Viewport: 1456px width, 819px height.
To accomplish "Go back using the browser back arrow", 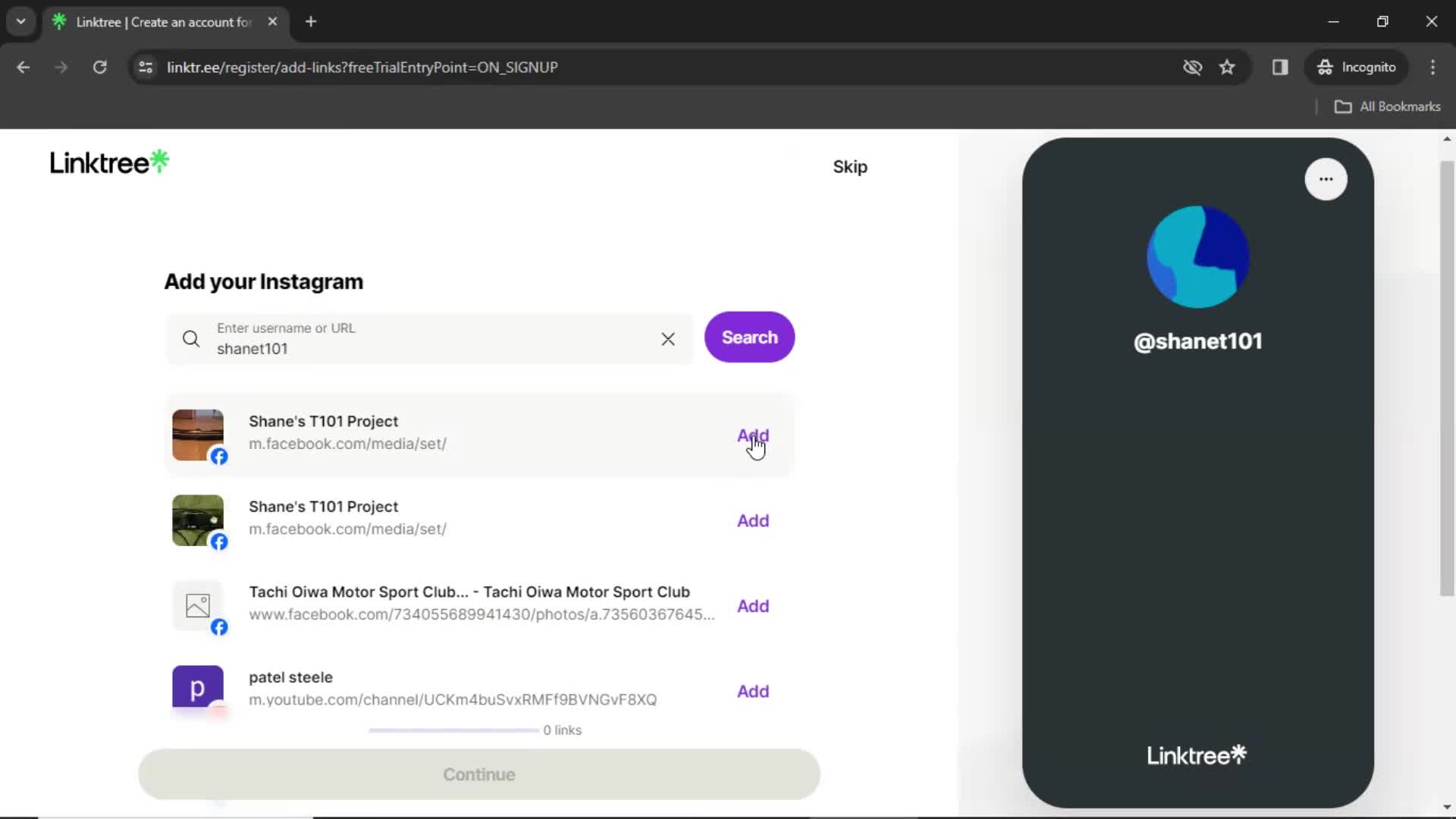I will 24,67.
